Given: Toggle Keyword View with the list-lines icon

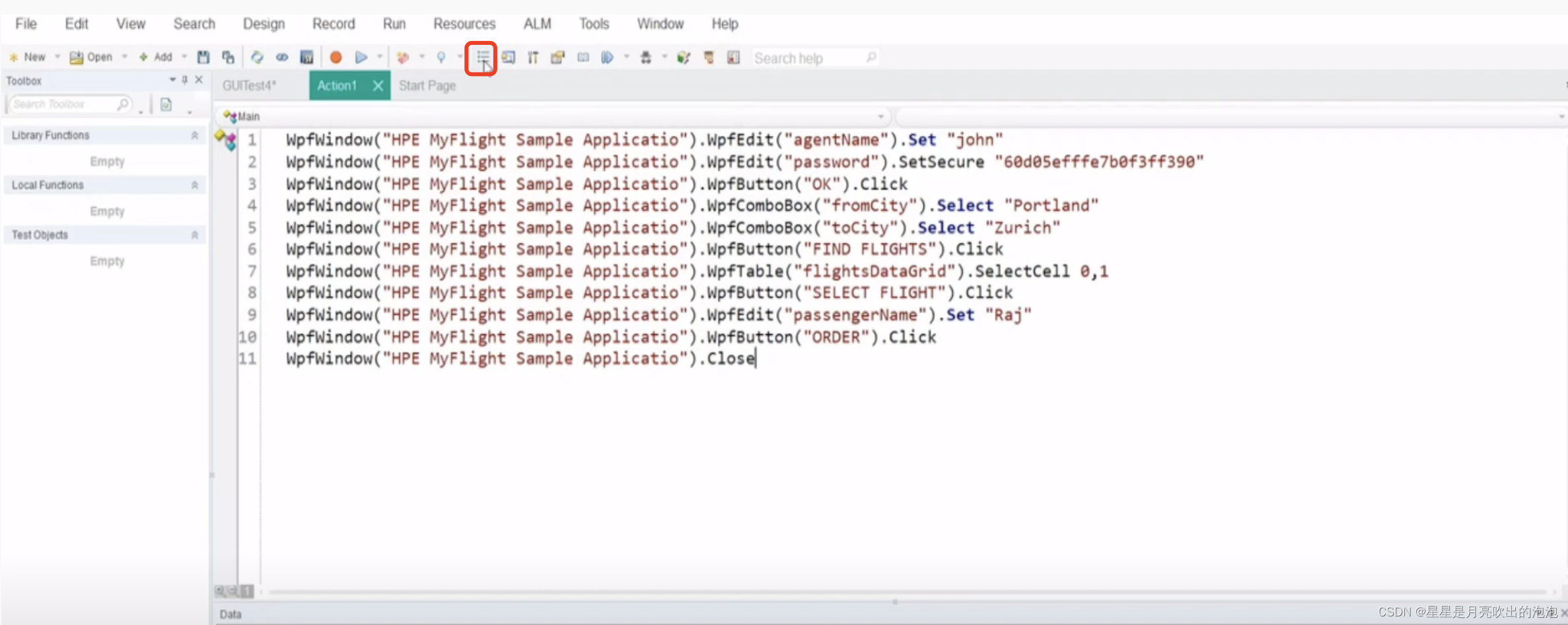Looking at the screenshot, I should tap(483, 57).
